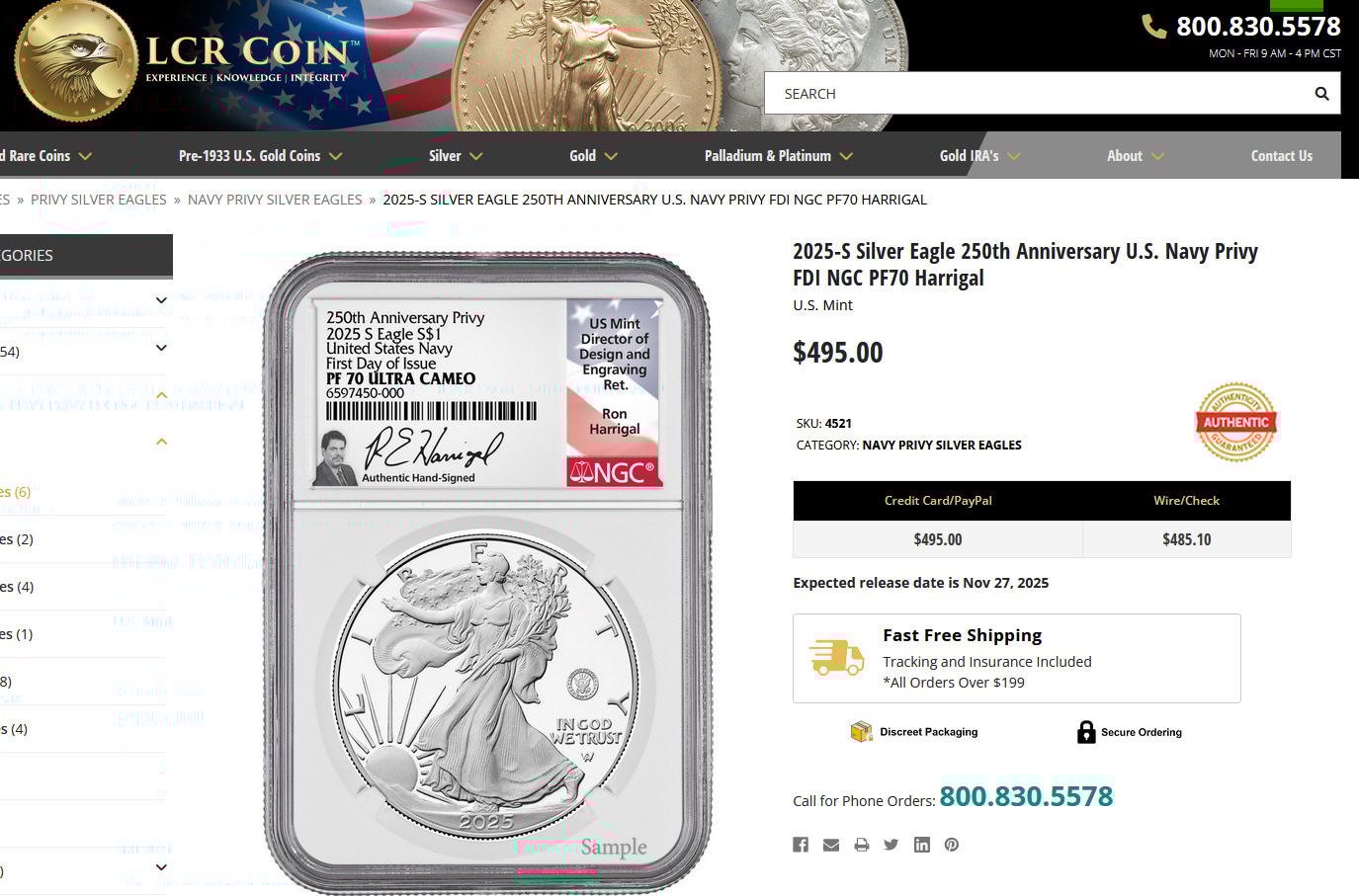This screenshot has height=896, width=1359.
Task: Go to Privy Silver Eagles breadcrumb
Action: [99, 200]
